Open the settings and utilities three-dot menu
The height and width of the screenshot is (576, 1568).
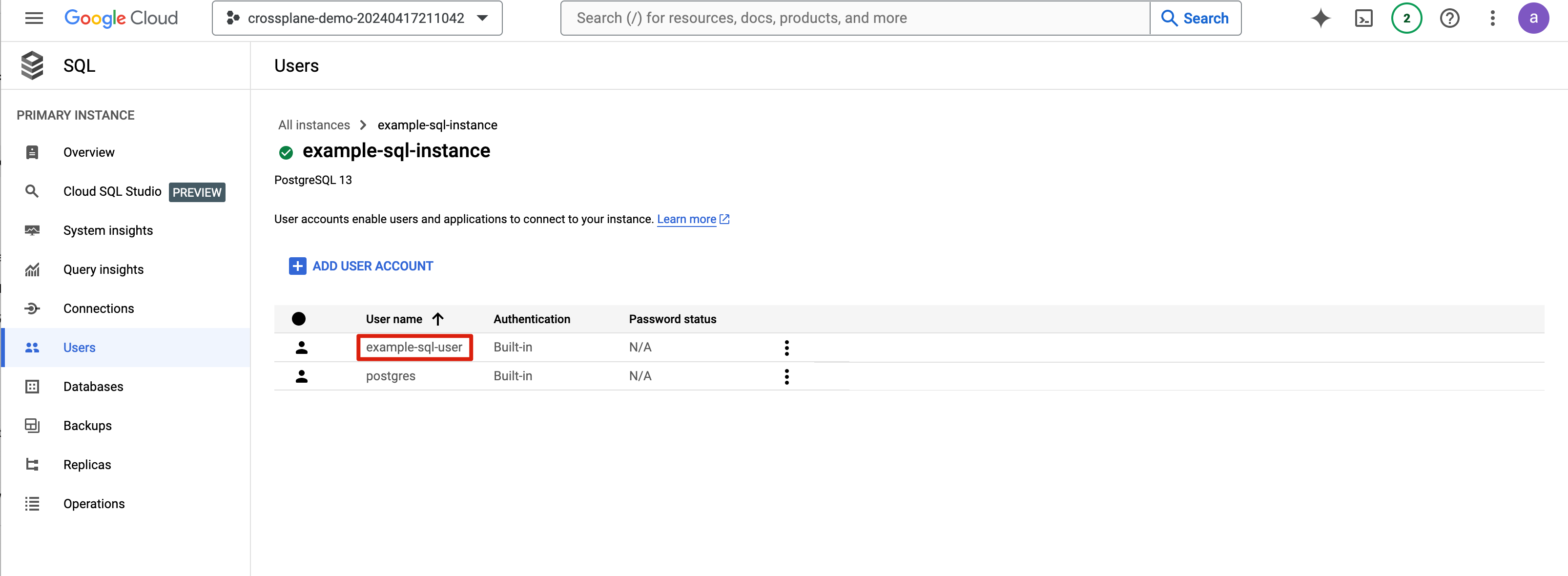coord(1492,18)
